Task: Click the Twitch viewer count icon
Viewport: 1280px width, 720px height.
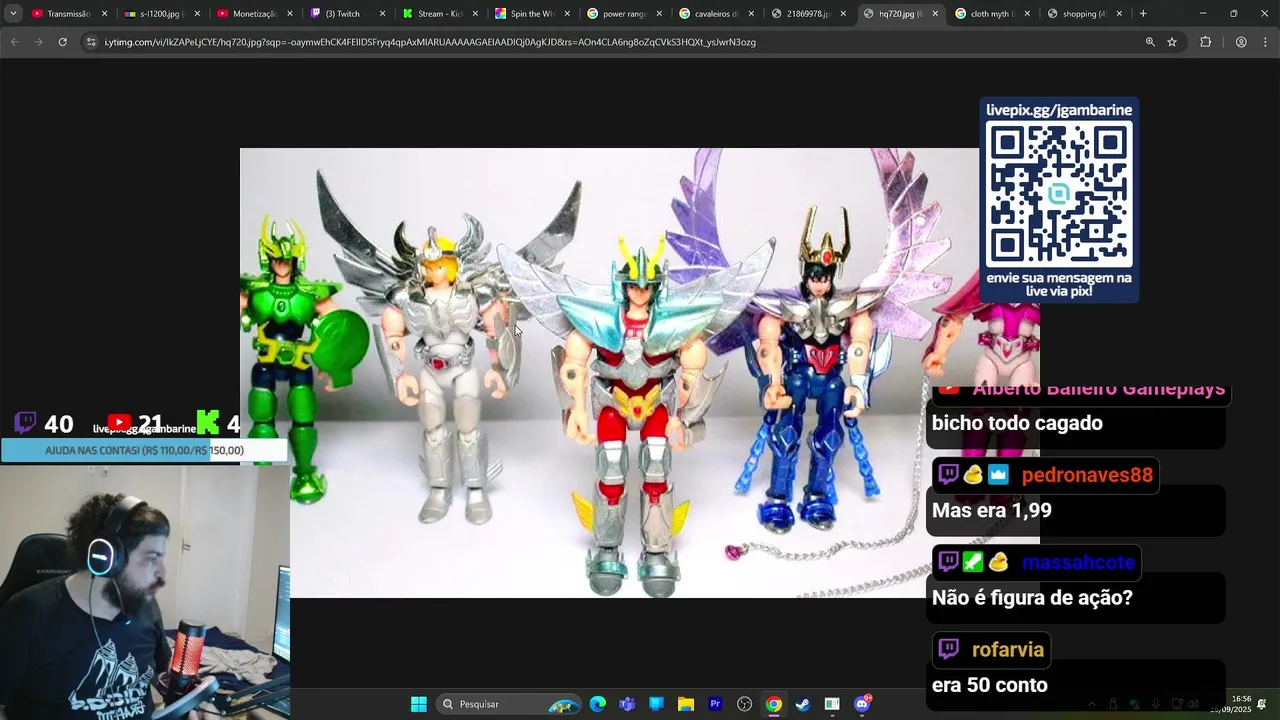Action: click(26, 423)
